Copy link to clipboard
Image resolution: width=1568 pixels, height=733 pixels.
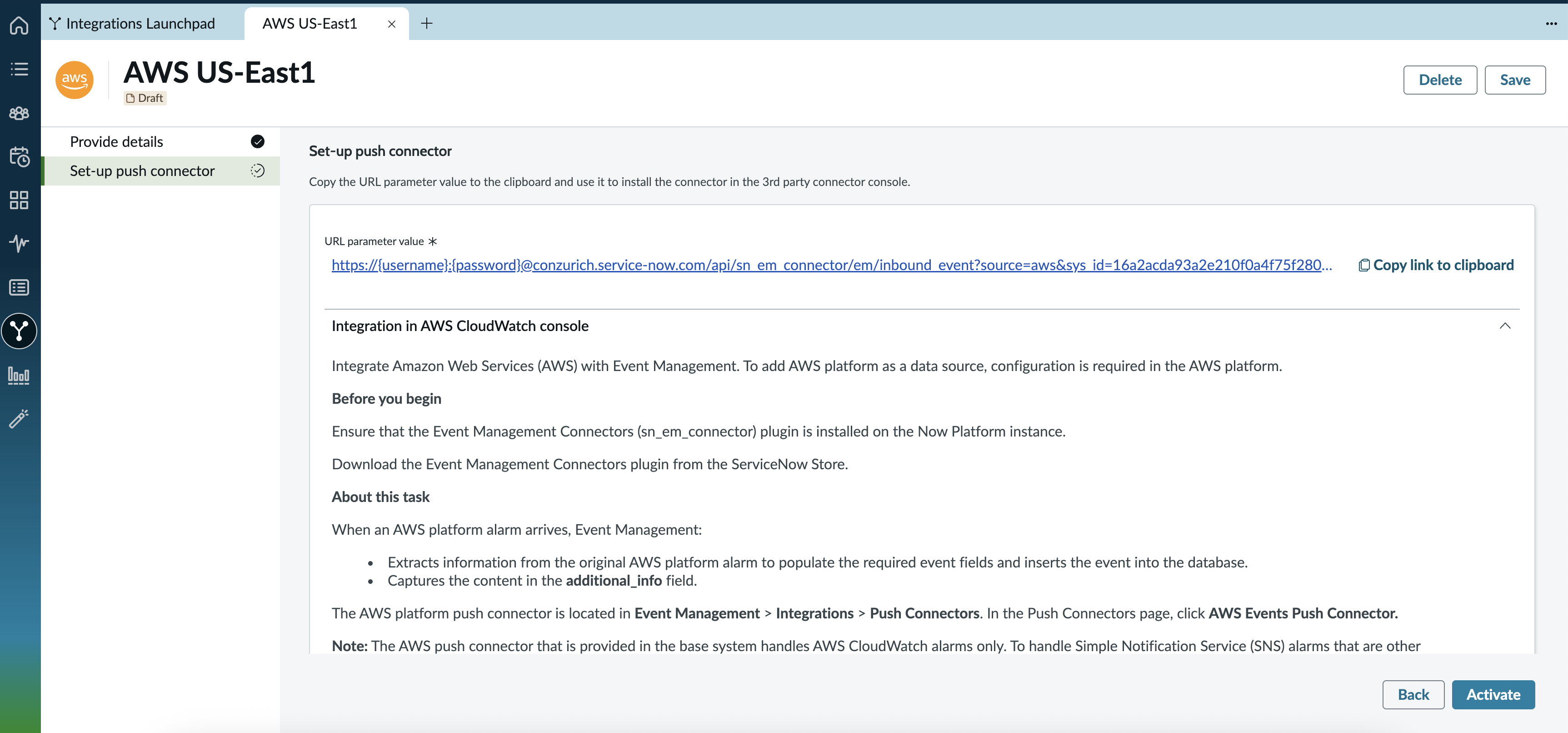(1436, 265)
